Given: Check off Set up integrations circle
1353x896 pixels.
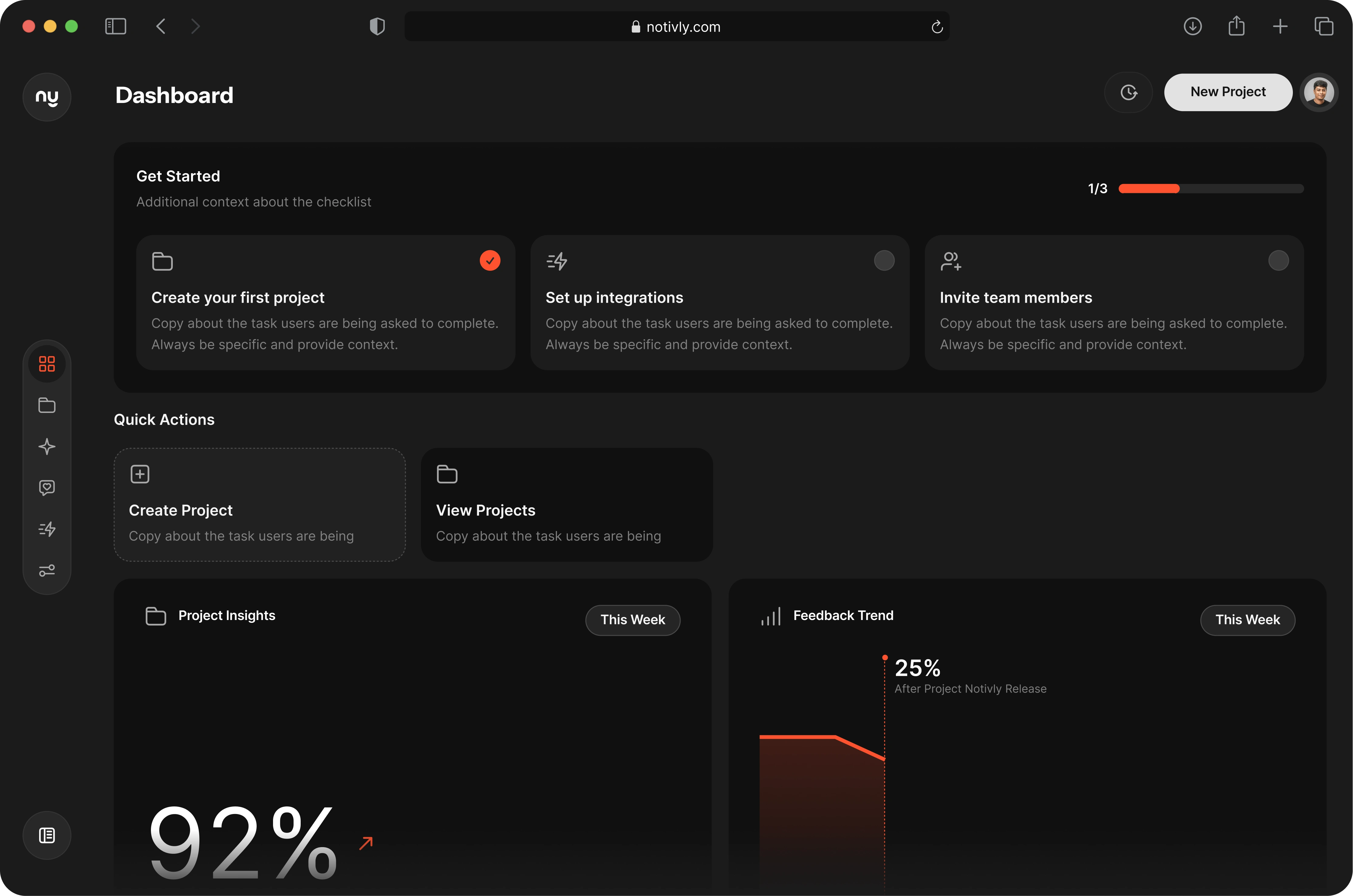Looking at the screenshot, I should tap(884, 261).
